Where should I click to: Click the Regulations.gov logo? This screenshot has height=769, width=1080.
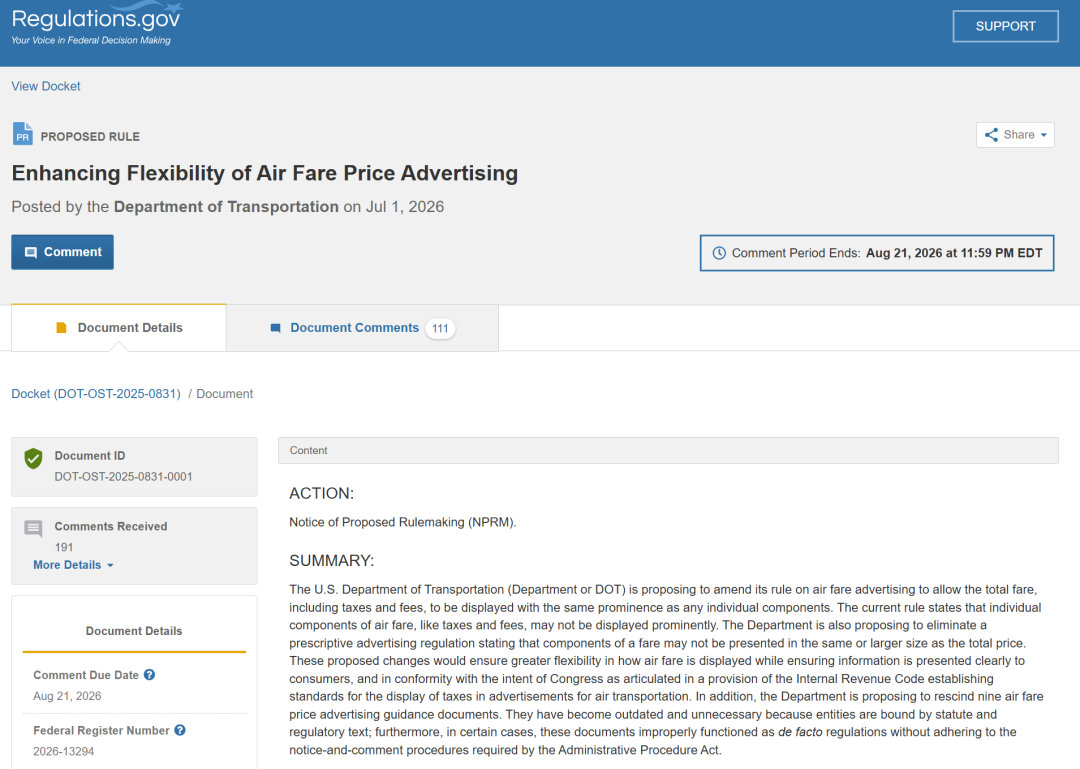(96, 24)
